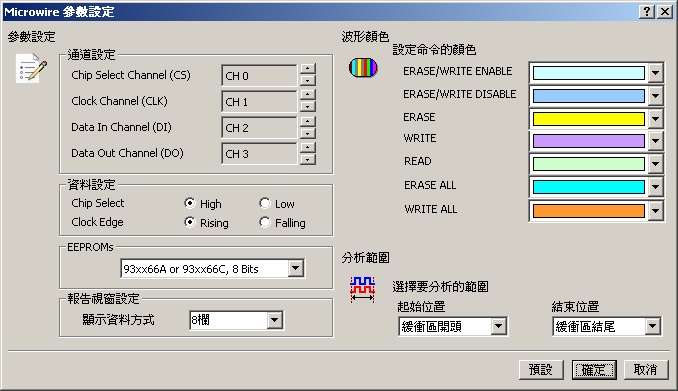Increase Clock Channel spinner up
Image resolution: width=678 pixels, height=391 pixels.
coord(307,95)
